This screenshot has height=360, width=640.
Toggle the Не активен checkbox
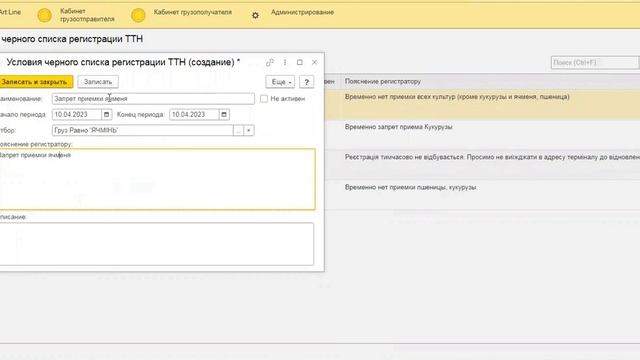point(264,99)
